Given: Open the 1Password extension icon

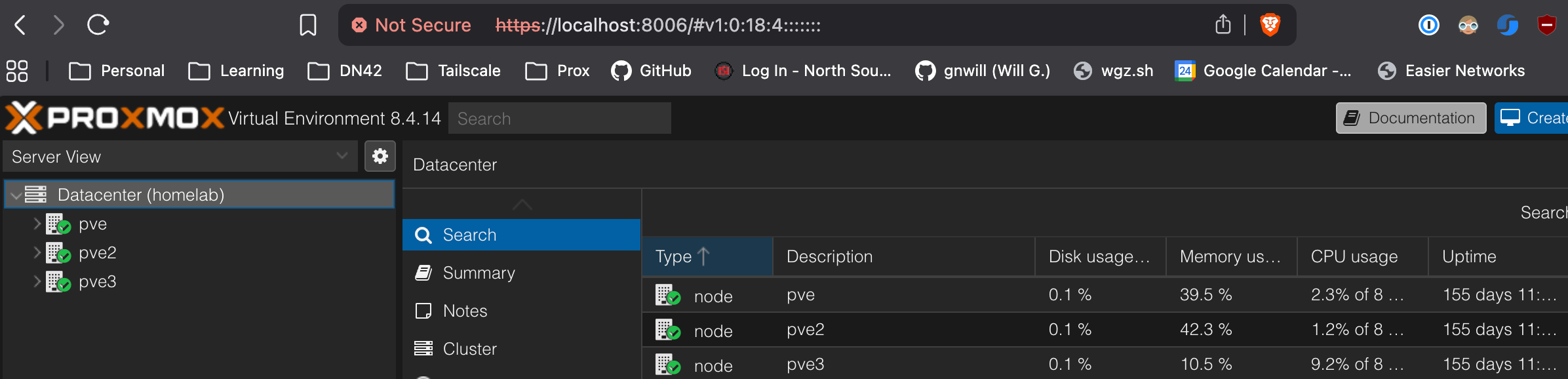Looking at the screenshot, I should point(1428,26).
